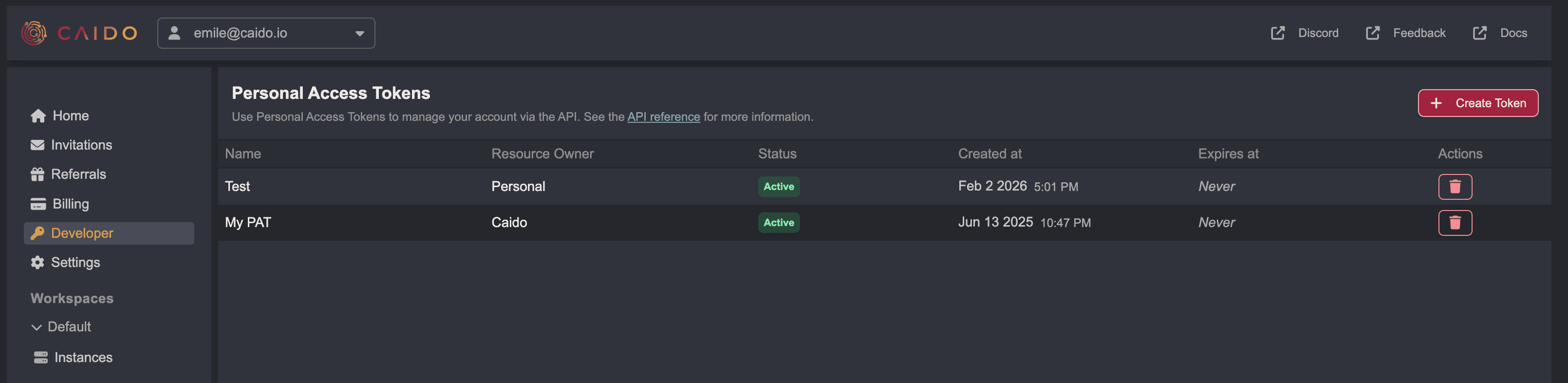
Task: Click the Home house icon
Action: [x=38, y=115]
